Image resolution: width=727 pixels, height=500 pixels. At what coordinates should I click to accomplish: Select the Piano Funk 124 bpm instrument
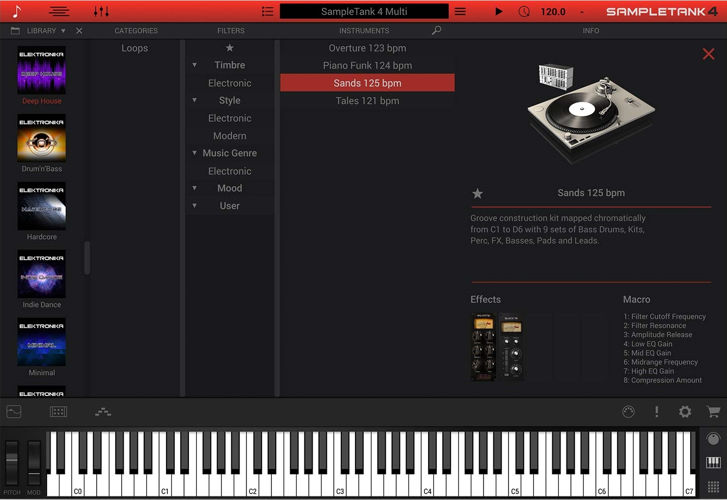367,66
